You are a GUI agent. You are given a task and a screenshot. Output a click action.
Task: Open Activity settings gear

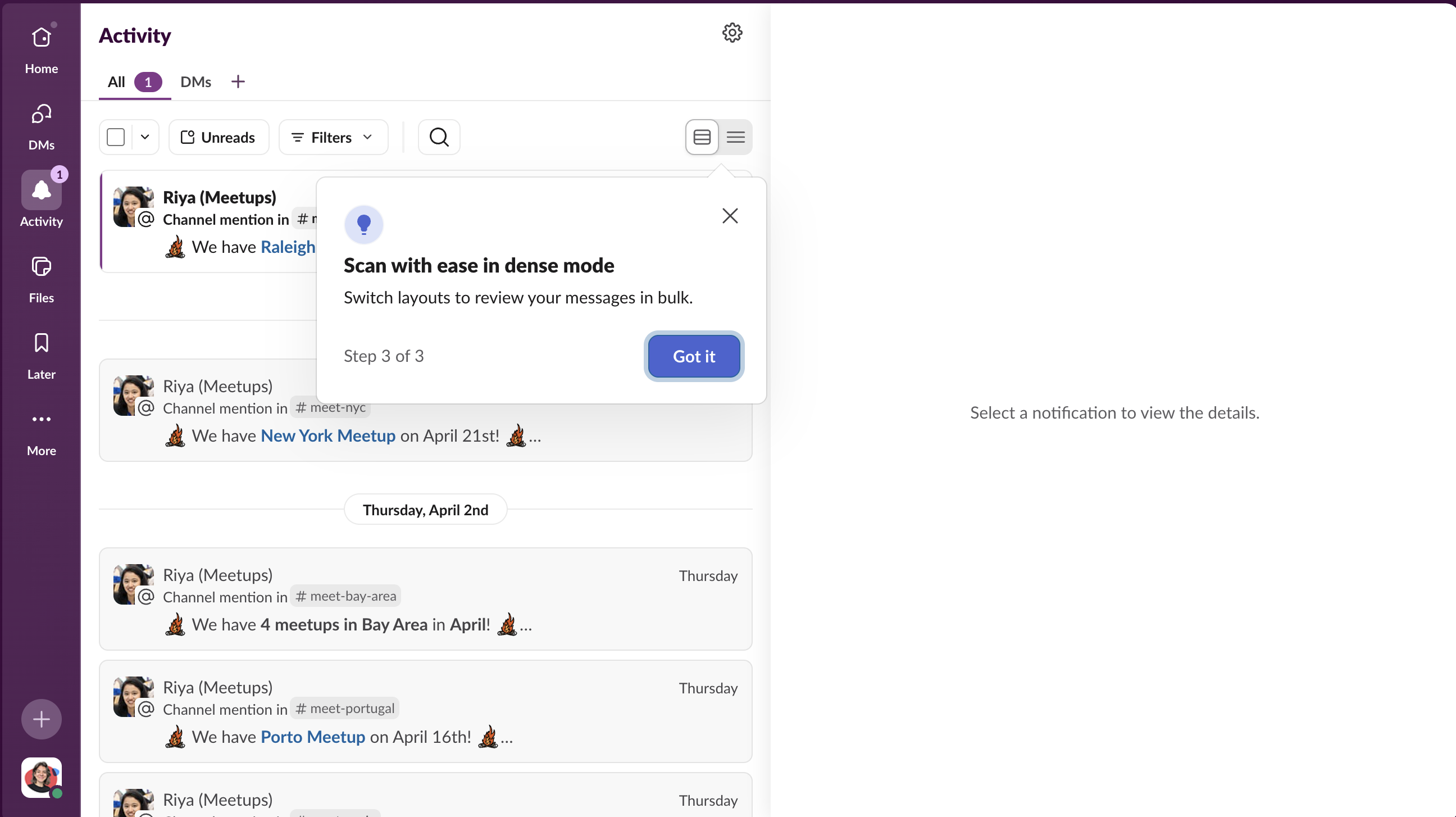[x=732, y=33]
